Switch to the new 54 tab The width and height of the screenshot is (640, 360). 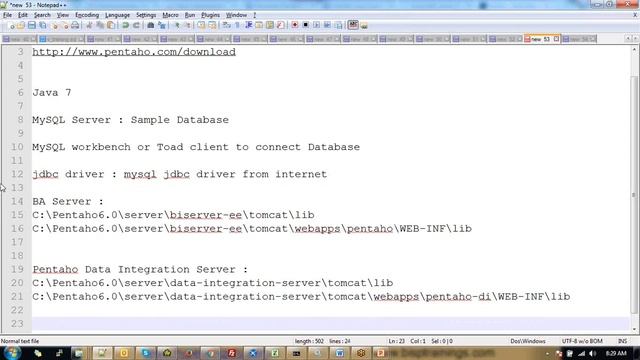coord(579,39)
